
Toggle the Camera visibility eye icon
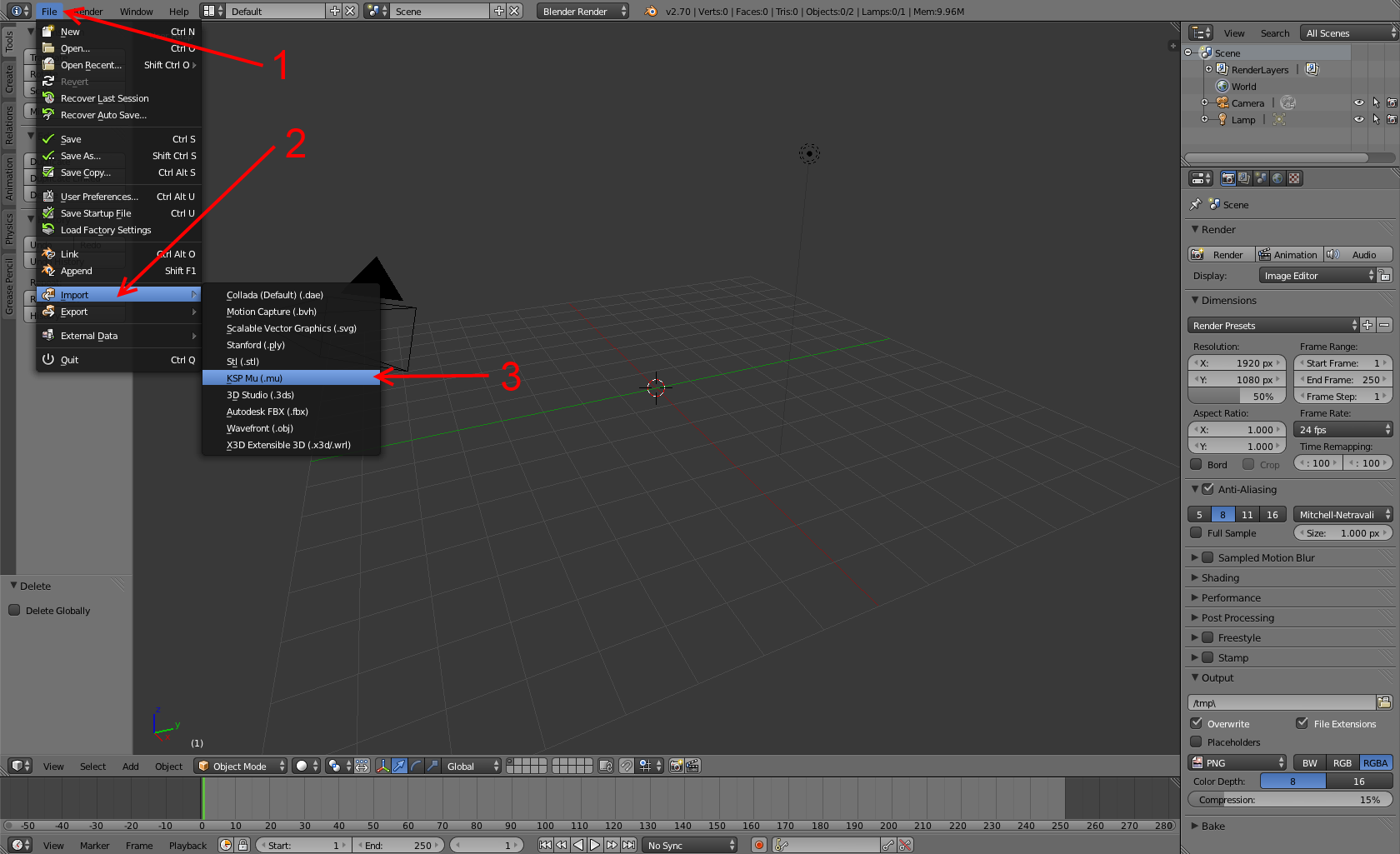(1359, 103)
